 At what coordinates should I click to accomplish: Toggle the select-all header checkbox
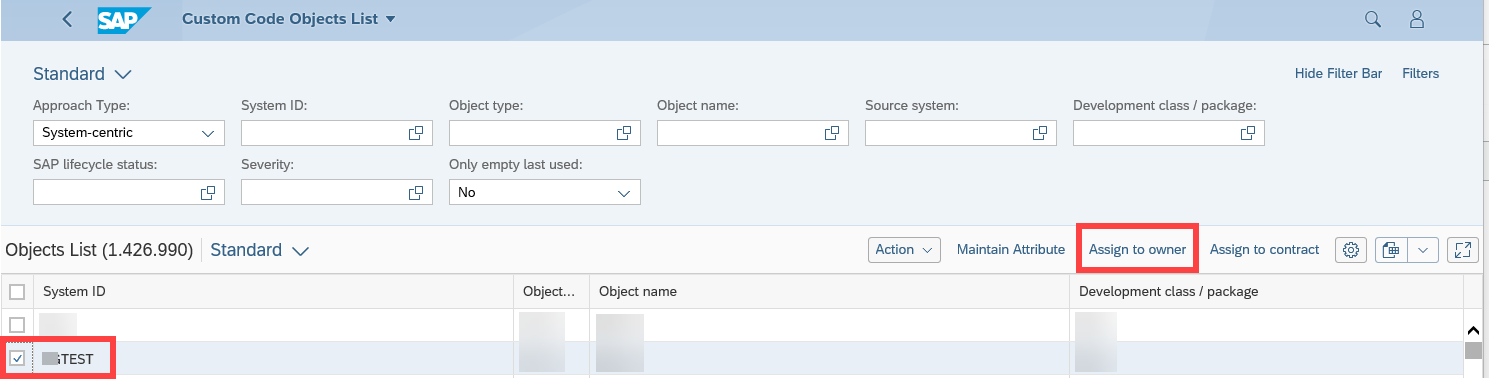tap(17, 292)
